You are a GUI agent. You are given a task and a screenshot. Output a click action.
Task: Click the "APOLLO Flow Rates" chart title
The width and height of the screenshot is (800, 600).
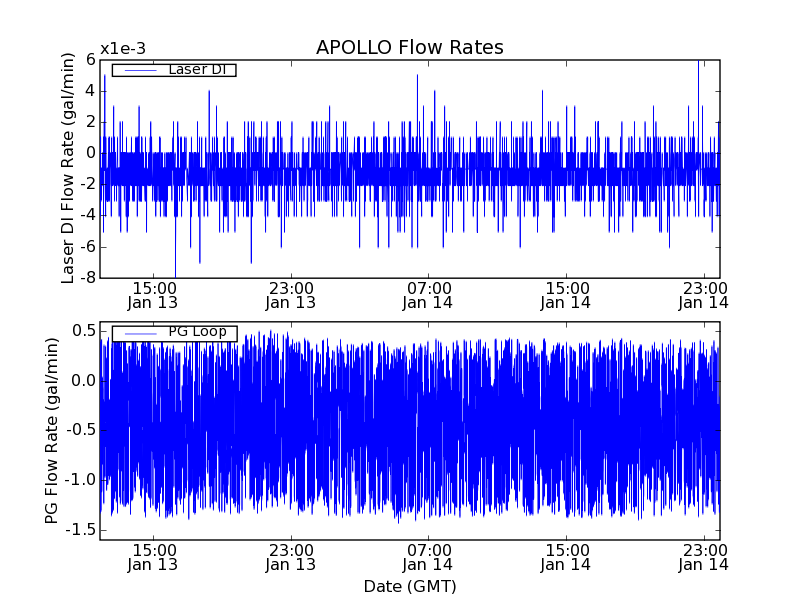409,48
